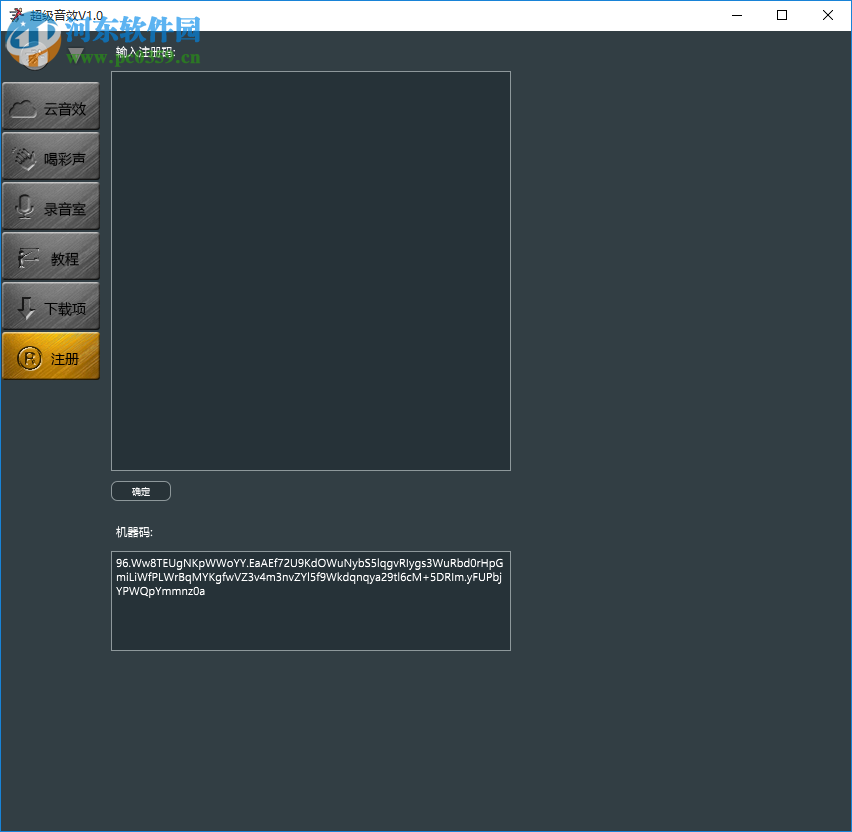
Task: Open the 喝彩声 applause tab
Action: pos(51,157)
